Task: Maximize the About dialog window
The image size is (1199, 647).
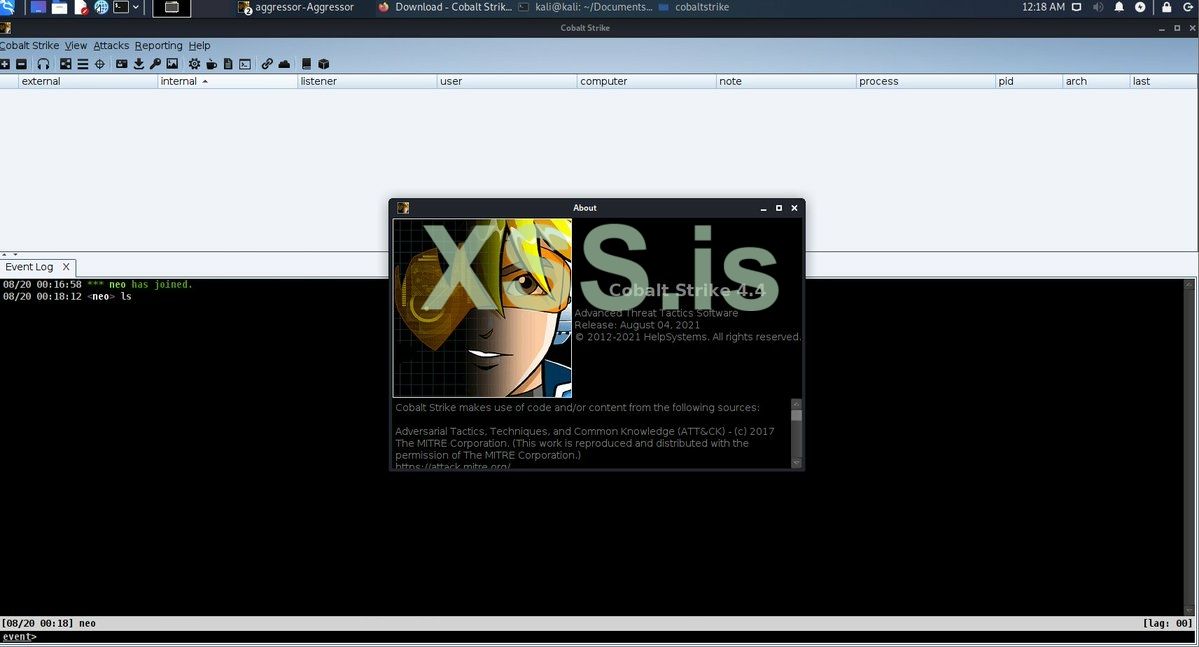Action: [779, 208]
